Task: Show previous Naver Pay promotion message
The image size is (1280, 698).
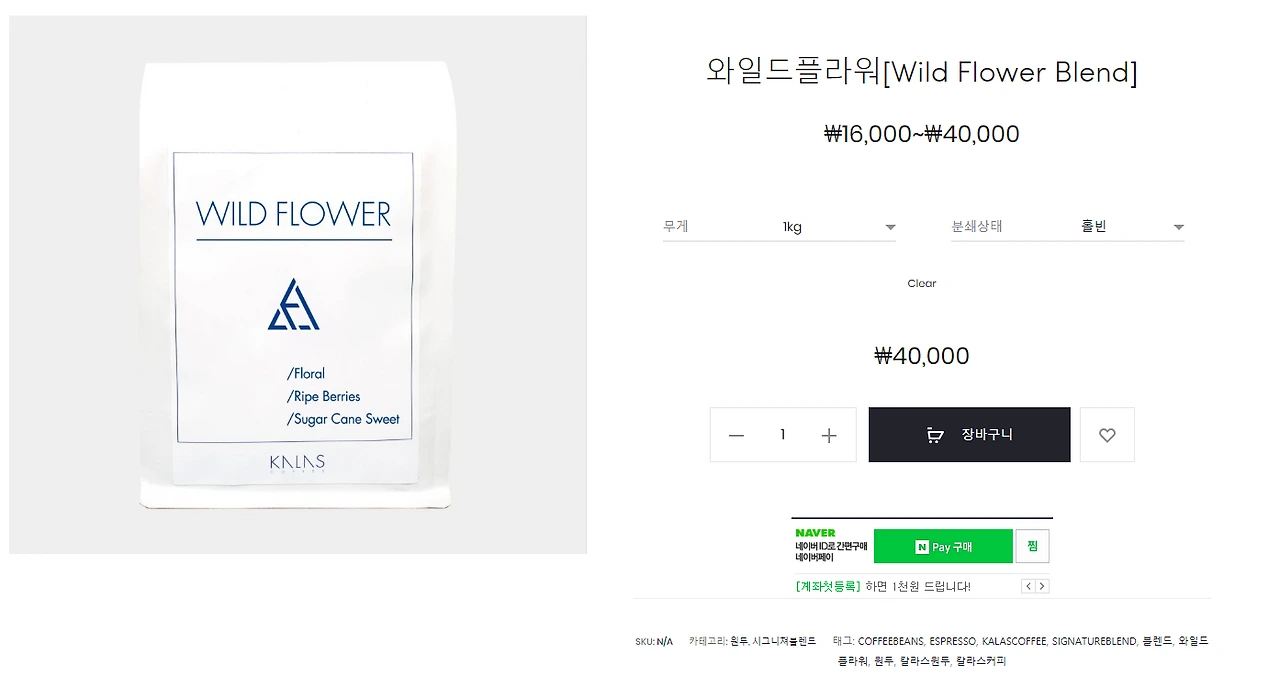Action: 1028,586
